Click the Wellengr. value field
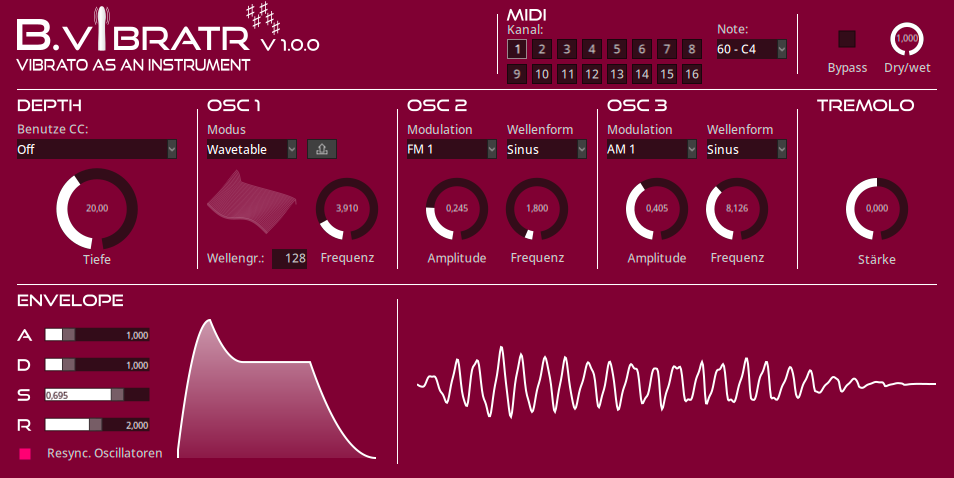Viewport: 954px width, 478px height. (x=290, y=258)
